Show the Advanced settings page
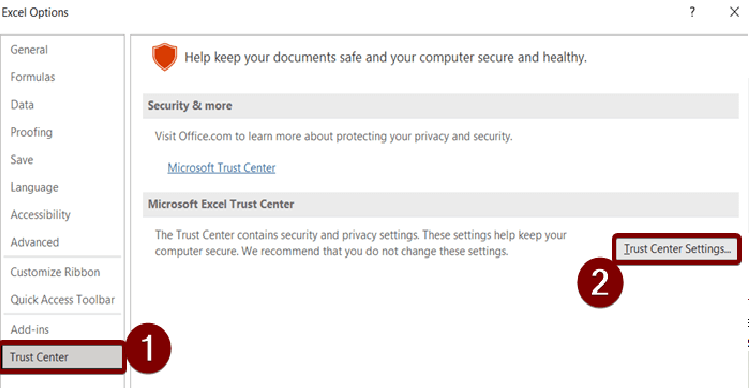This screenshot has height=388, width=749. pyautogui.click(x=35, y=242)
